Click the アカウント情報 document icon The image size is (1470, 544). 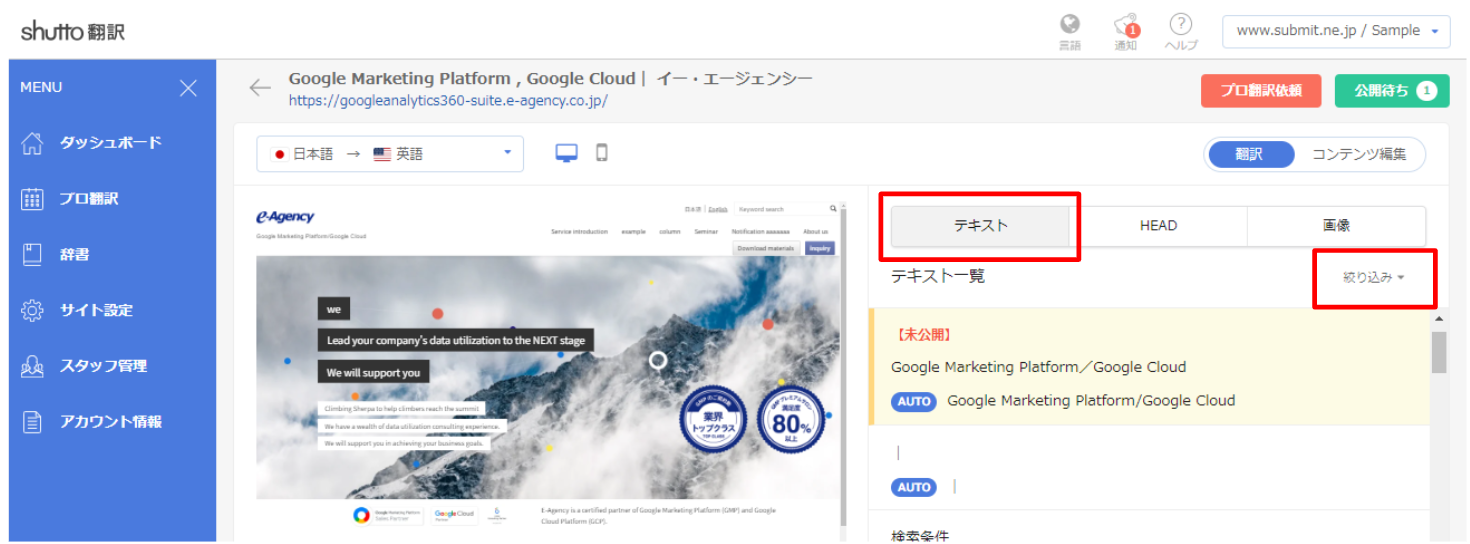click(32, 422)
